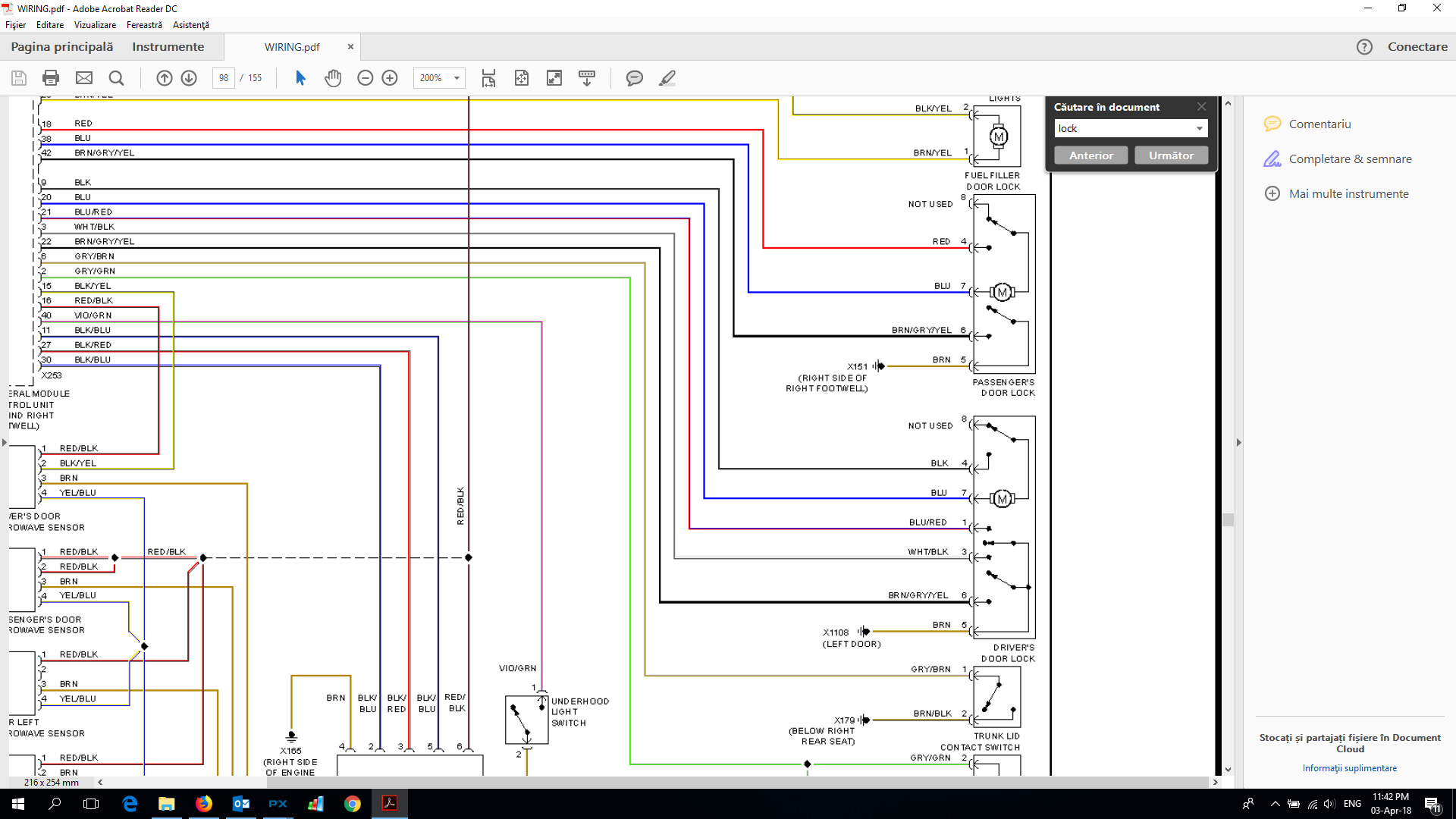Switch to the Instrumente tab
Viewport: 1456px width, 819px height.
coord(168,47)
